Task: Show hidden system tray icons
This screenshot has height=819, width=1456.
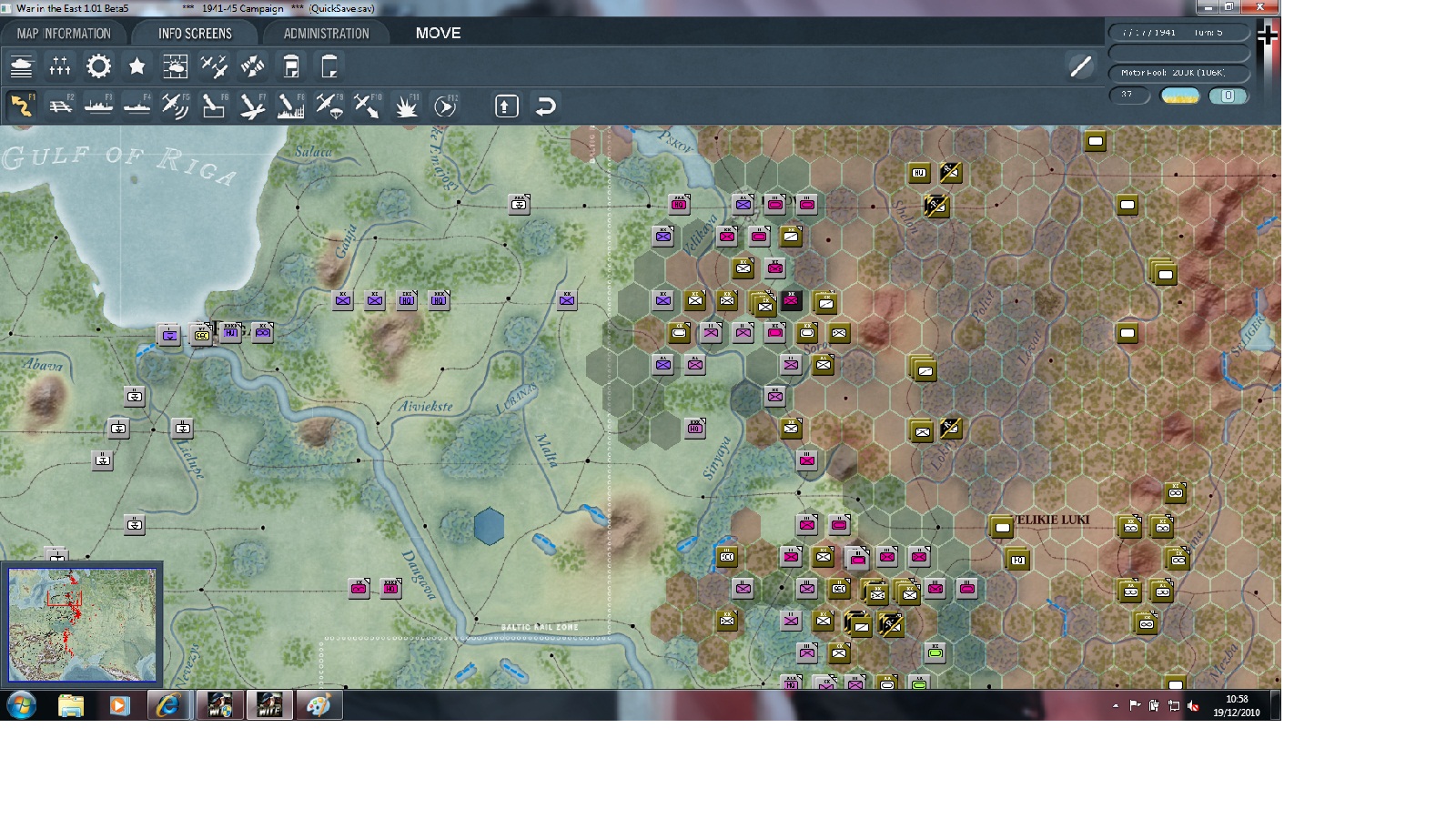Action: pyautogui.click(x=1116, y=705)
